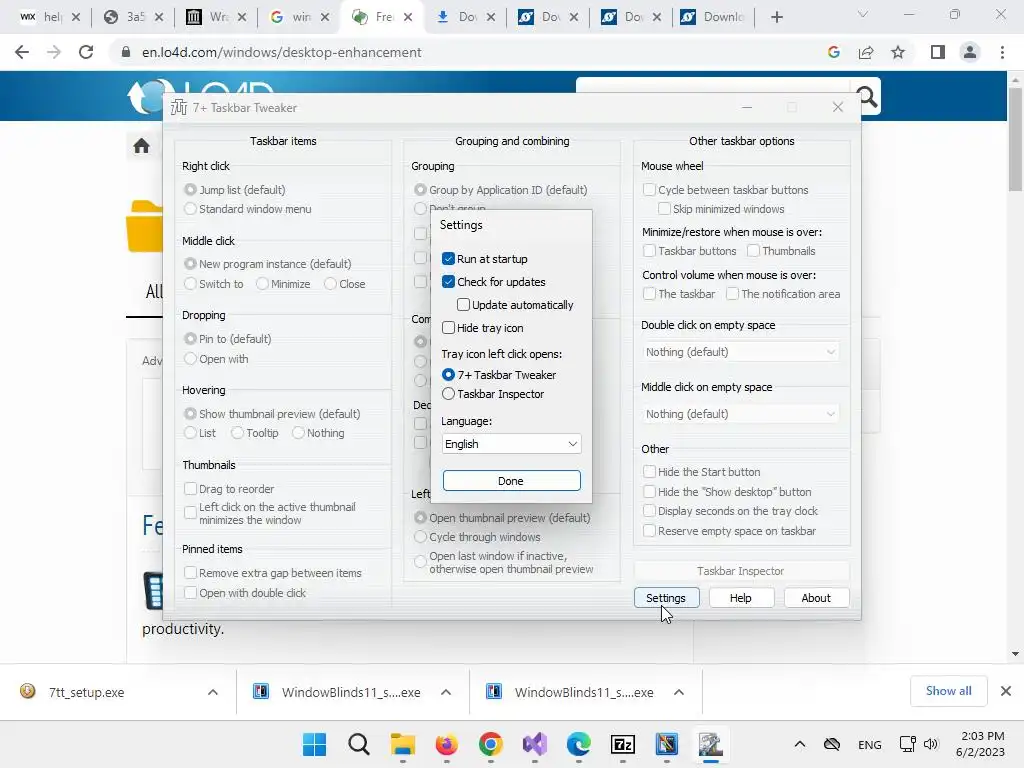This screenshot has height=768, width=1024.
Task: Expand options for second WindowBlinds11 download
Action: [679, 692]
